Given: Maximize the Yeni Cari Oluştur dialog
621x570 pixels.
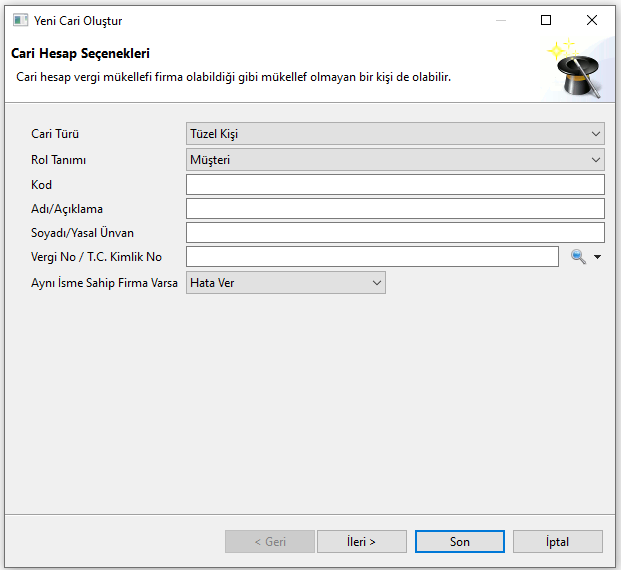Looking at the screenshot, I should (x=546, y=20).
